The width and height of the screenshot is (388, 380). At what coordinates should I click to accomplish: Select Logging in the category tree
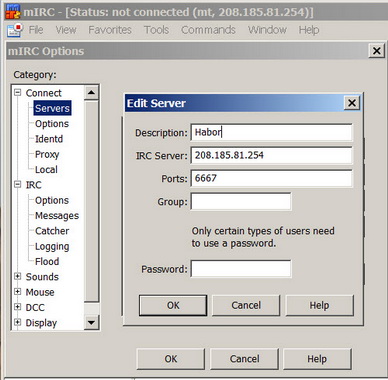(52, 246)
